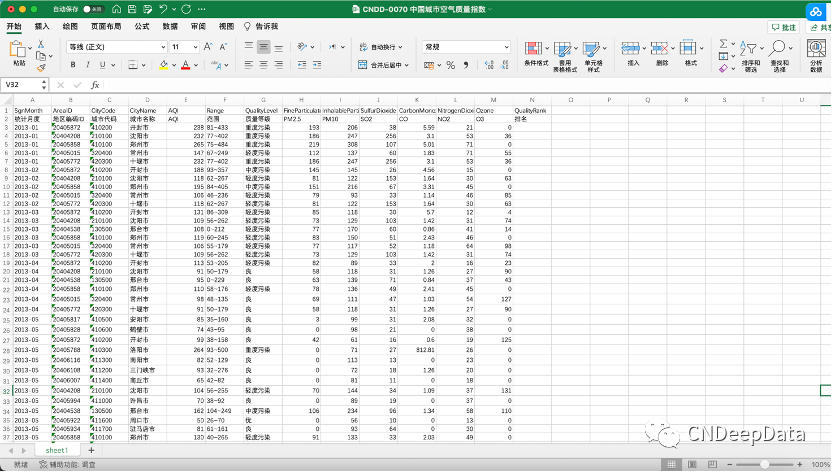Image resolution: width=832 pixels, height=472 pixels.
Task: Open the more options ellipsis in title bar
Action: click(202, 9)
